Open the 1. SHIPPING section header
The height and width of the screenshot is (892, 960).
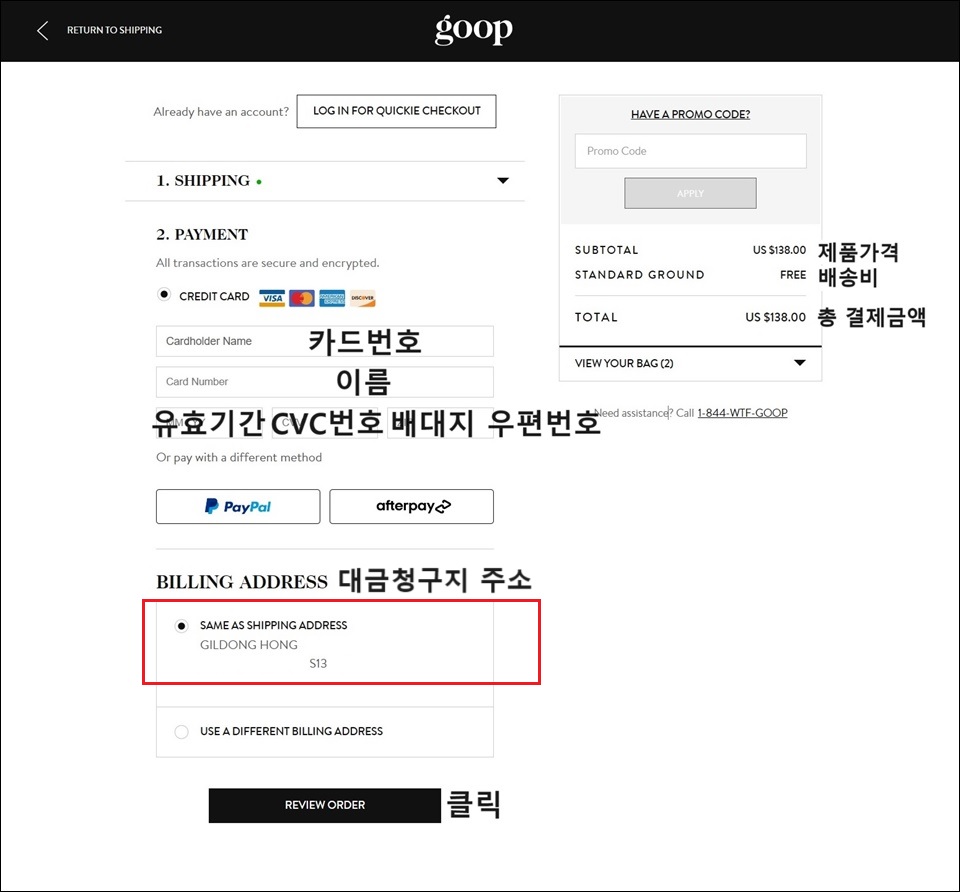[x=324, y=181]
